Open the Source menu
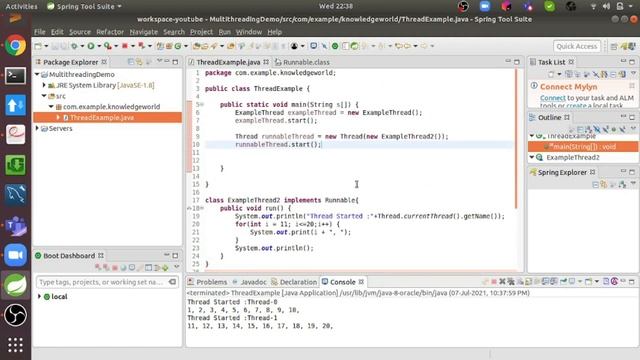 click(80, 32)
